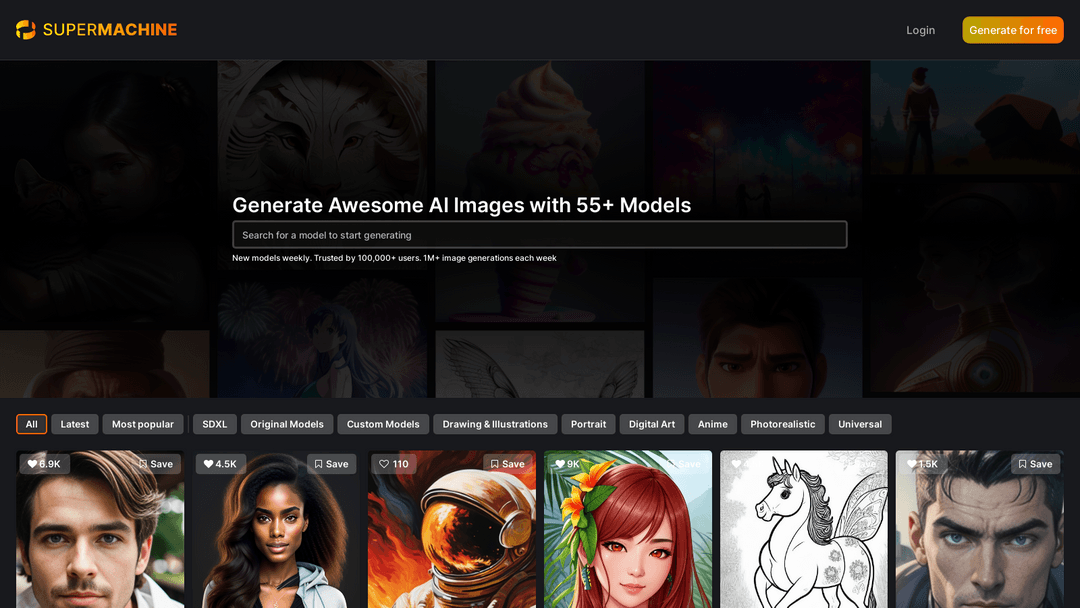Like the 110 heart on astronaut card
This screenshot has height=608, width=1080.
click(394, 464)
